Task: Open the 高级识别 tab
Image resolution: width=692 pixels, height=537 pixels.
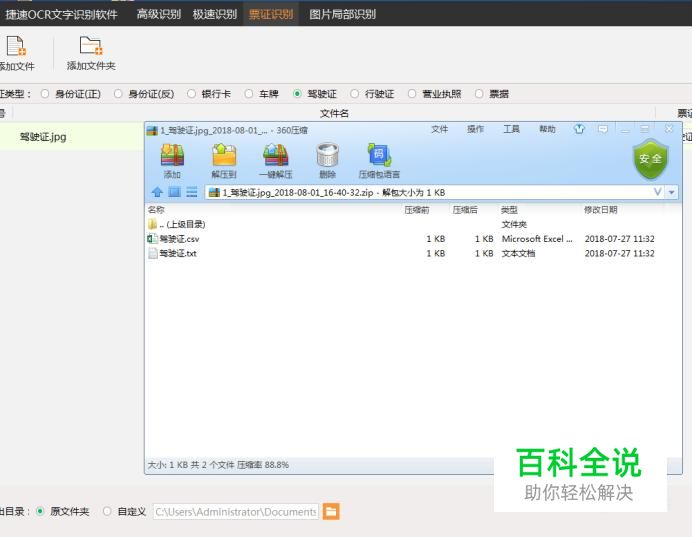Action: coord(159,15)
